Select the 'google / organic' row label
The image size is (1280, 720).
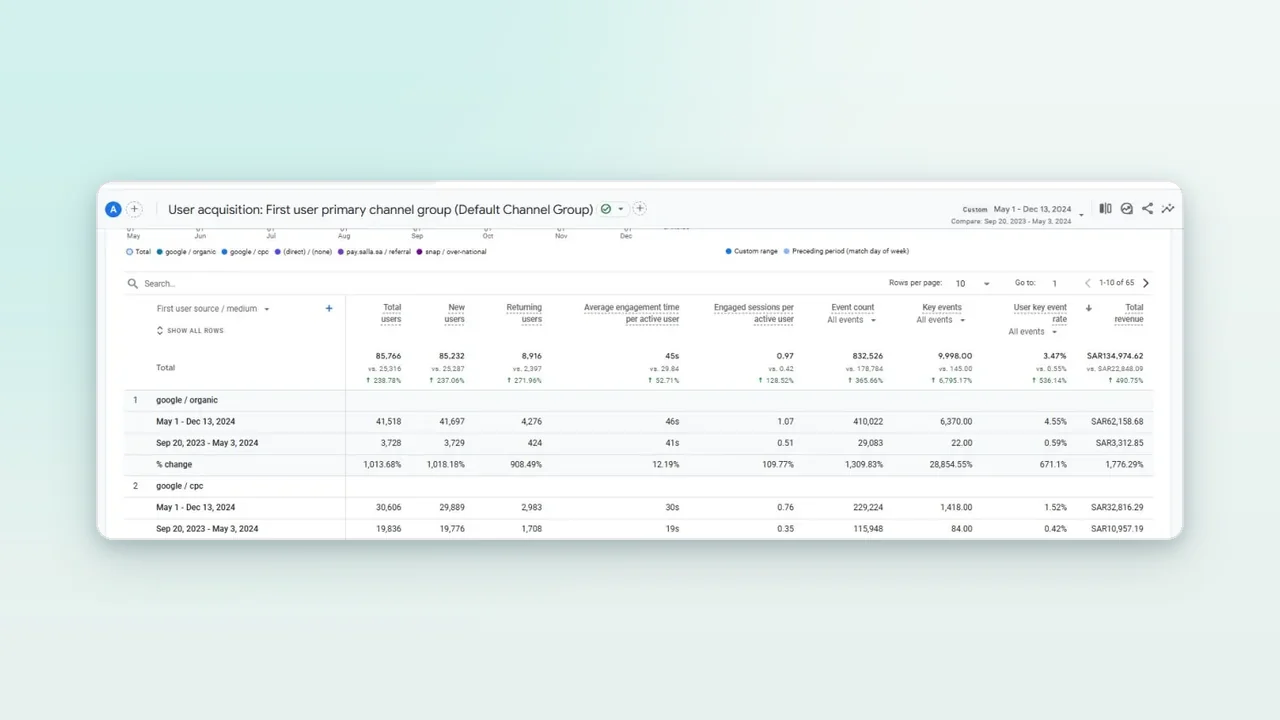click(186, 400)
